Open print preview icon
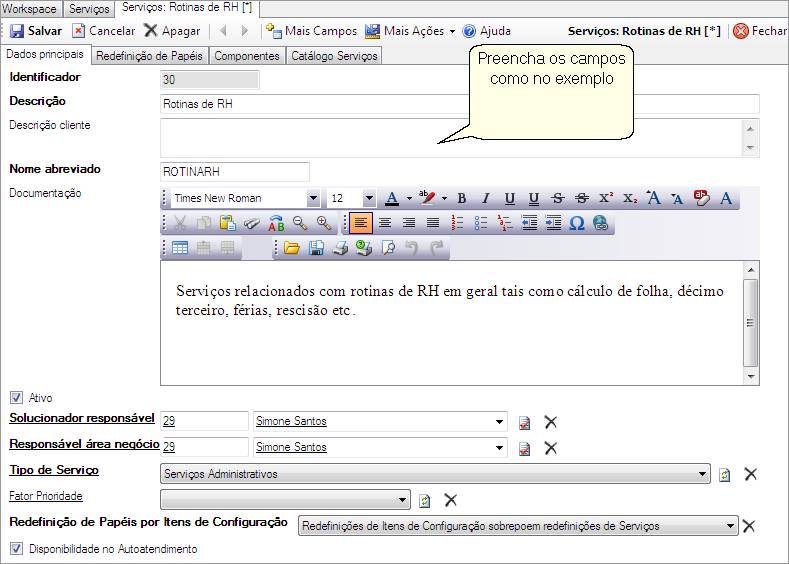 point(388,248)
